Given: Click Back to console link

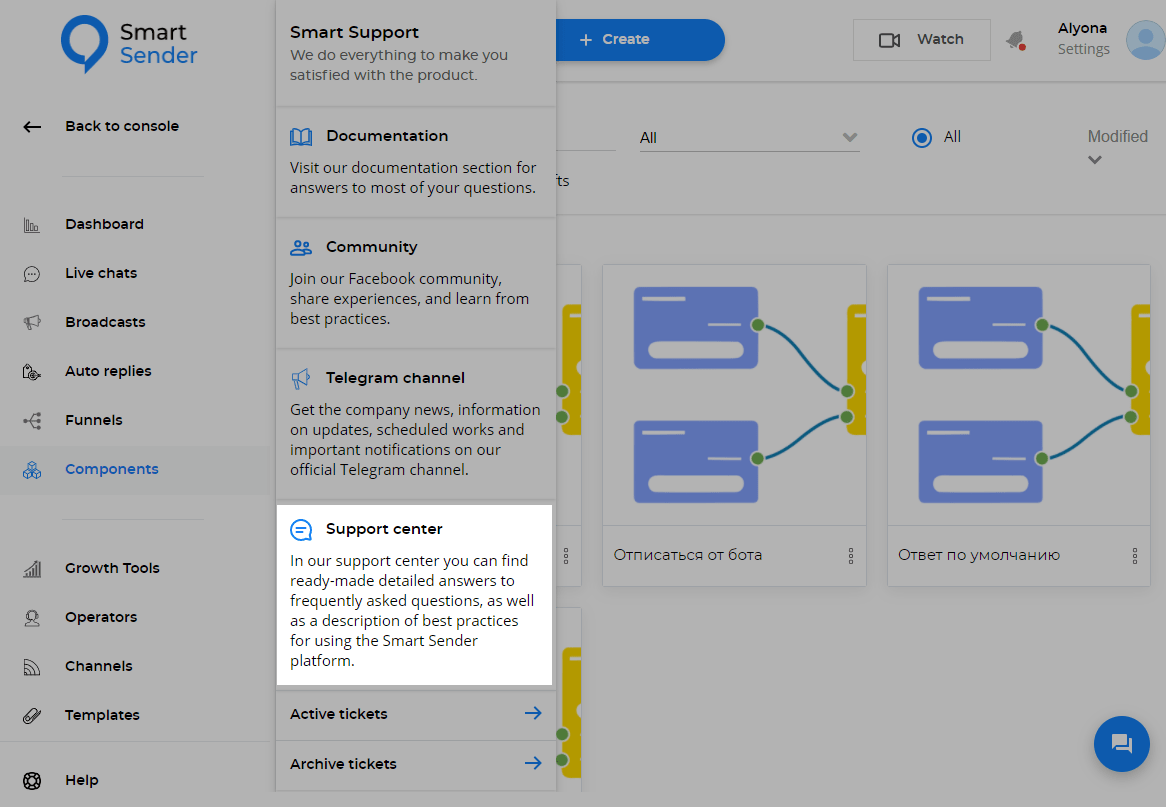Looking at the screenshot, I should coord(122,126).
